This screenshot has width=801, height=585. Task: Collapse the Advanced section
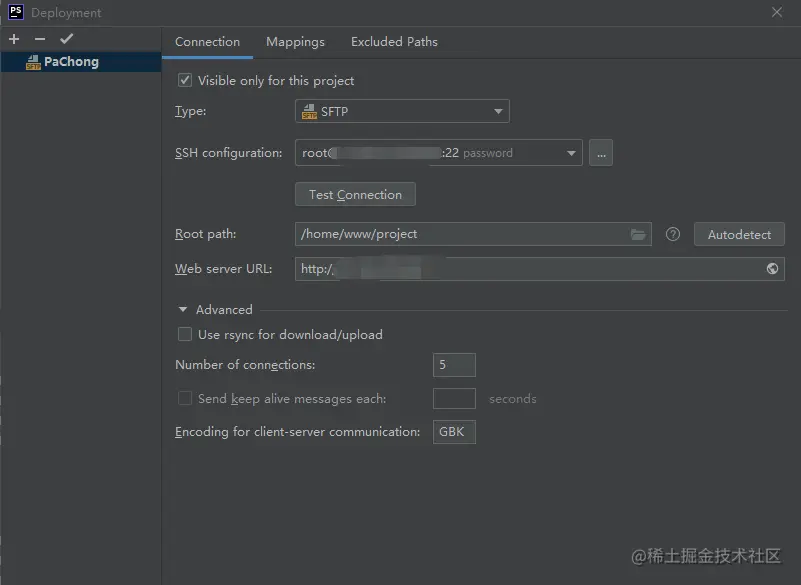point(182,310)
